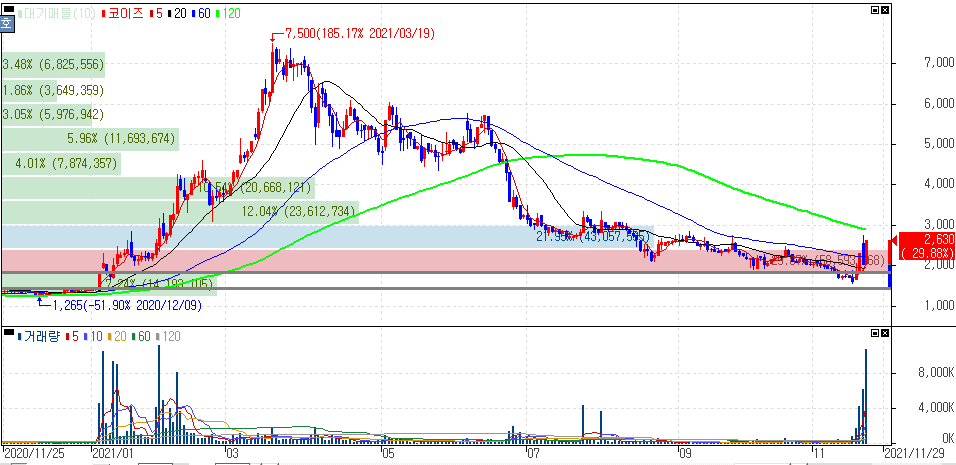Viewport: 956px width, 465px height.
Task: Click the low annotation 1,265(-51.90% 2020/12/09)
Action: (x=126, y=305)
